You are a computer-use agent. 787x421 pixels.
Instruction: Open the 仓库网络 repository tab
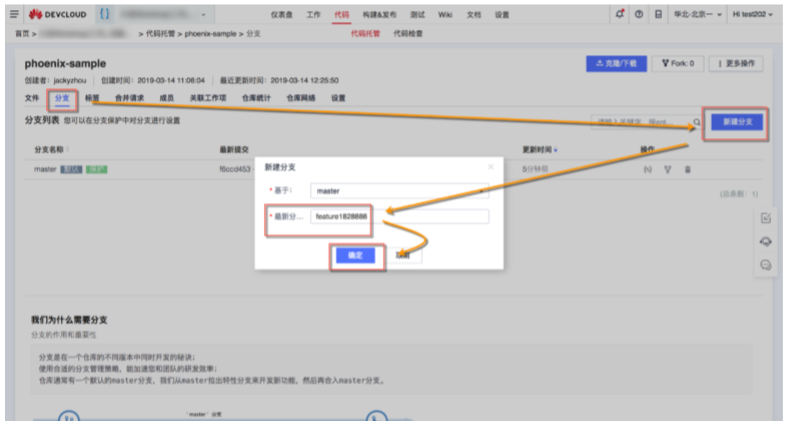pos(301,98)
